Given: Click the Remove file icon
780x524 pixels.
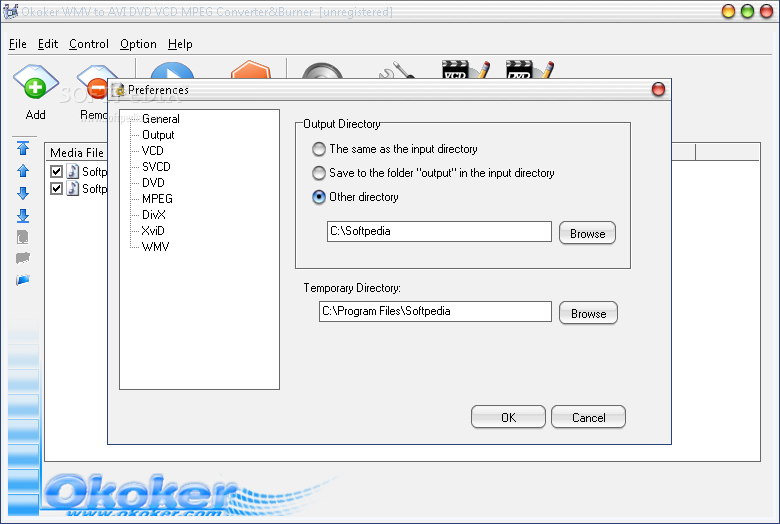Looking at the screenshot, I should tap(93, 84).
